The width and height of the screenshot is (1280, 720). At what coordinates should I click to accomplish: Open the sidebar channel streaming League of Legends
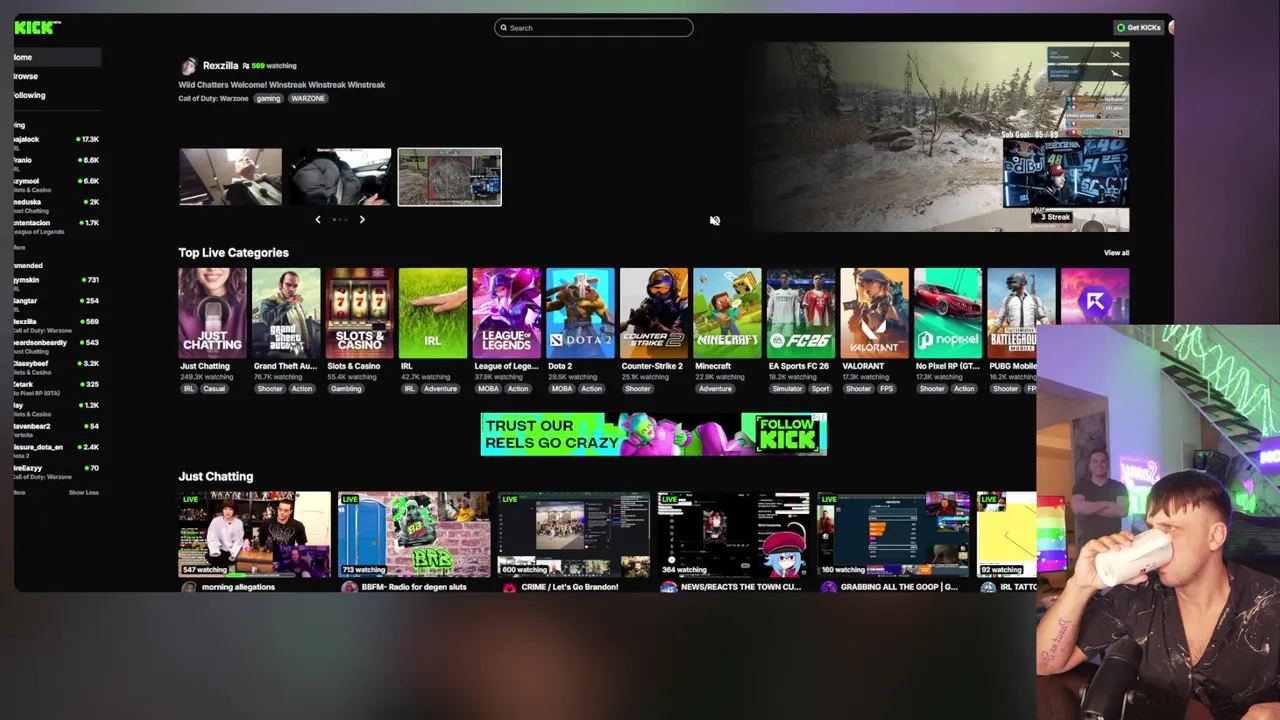[57, 226]
